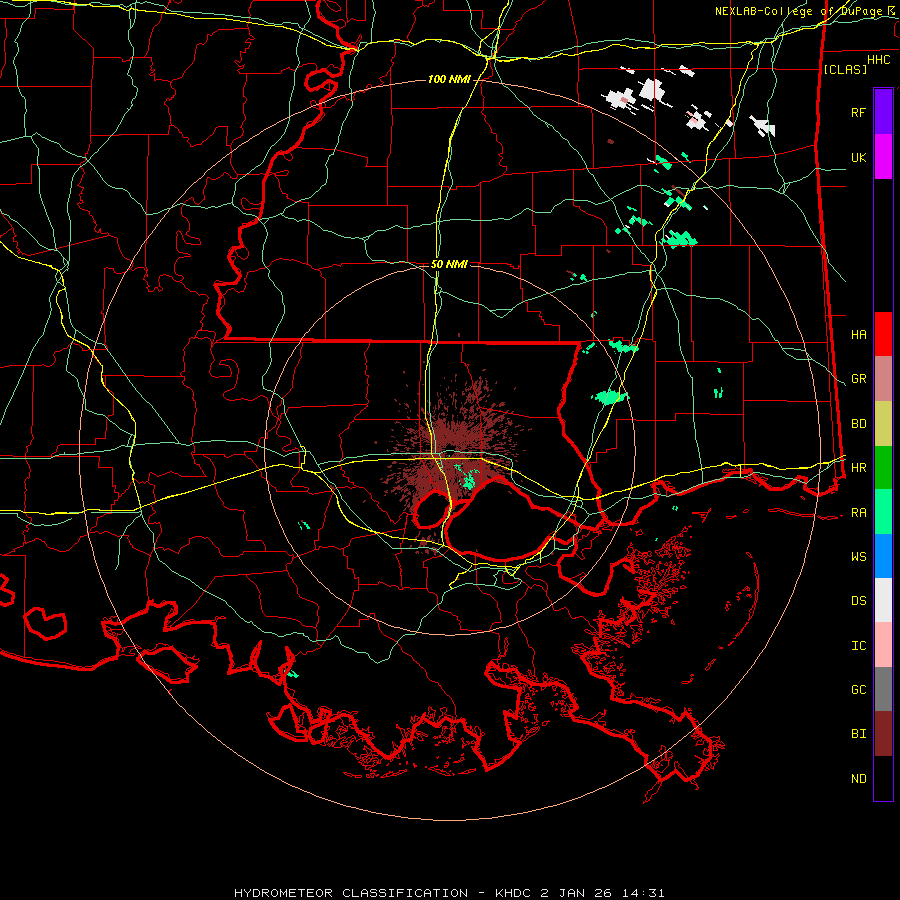Click the BI legend label
The image size is (900, 900).
click(858, 734)
